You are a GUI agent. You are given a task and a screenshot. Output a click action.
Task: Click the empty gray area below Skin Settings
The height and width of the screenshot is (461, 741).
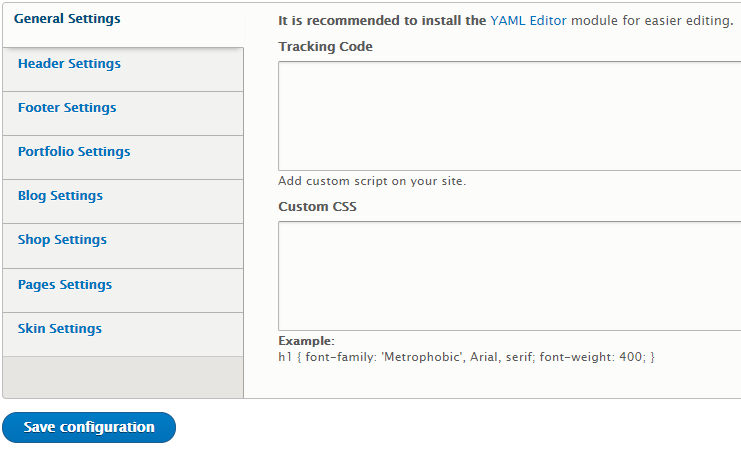122,376
